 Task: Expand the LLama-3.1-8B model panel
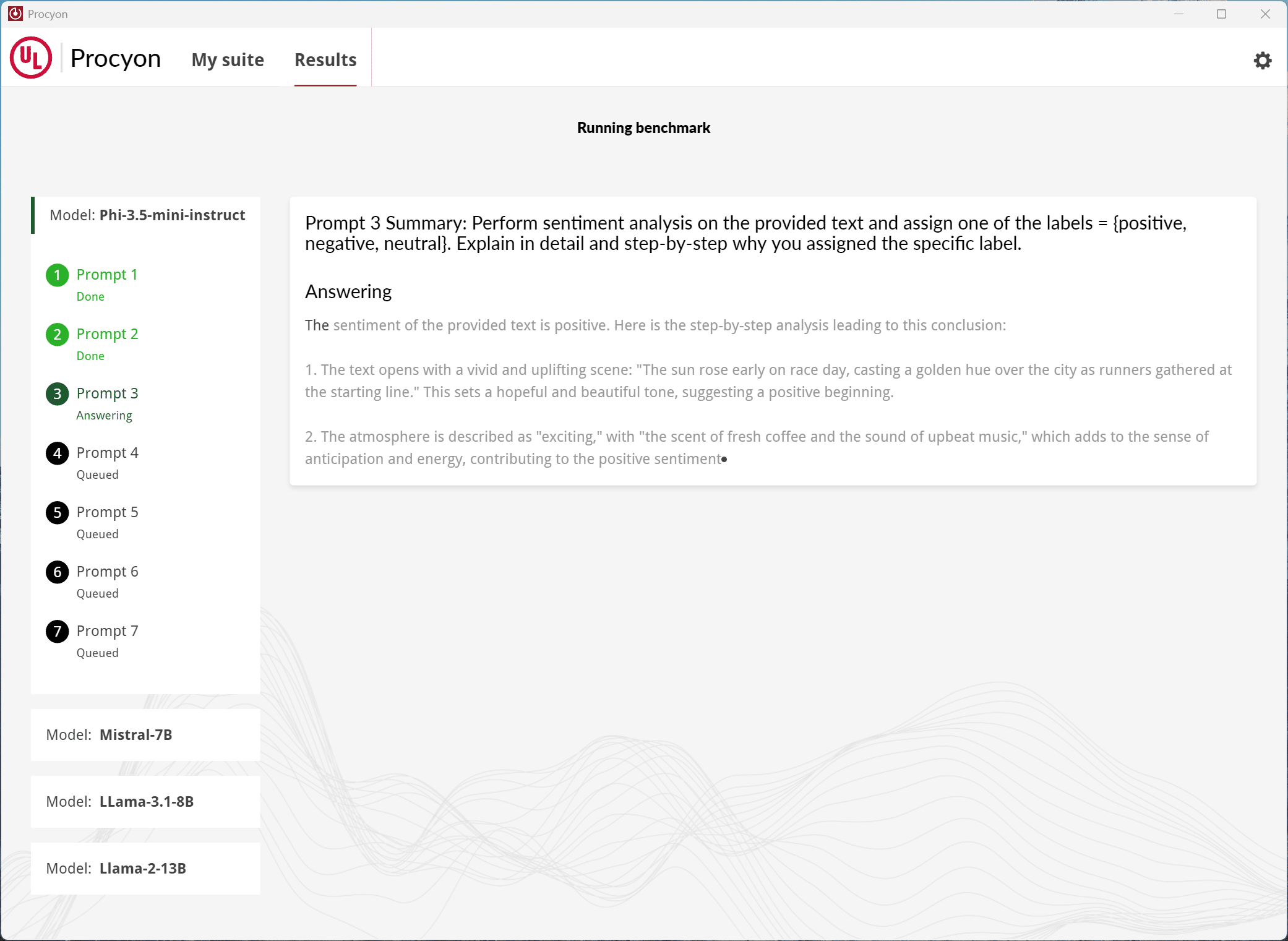145,802
